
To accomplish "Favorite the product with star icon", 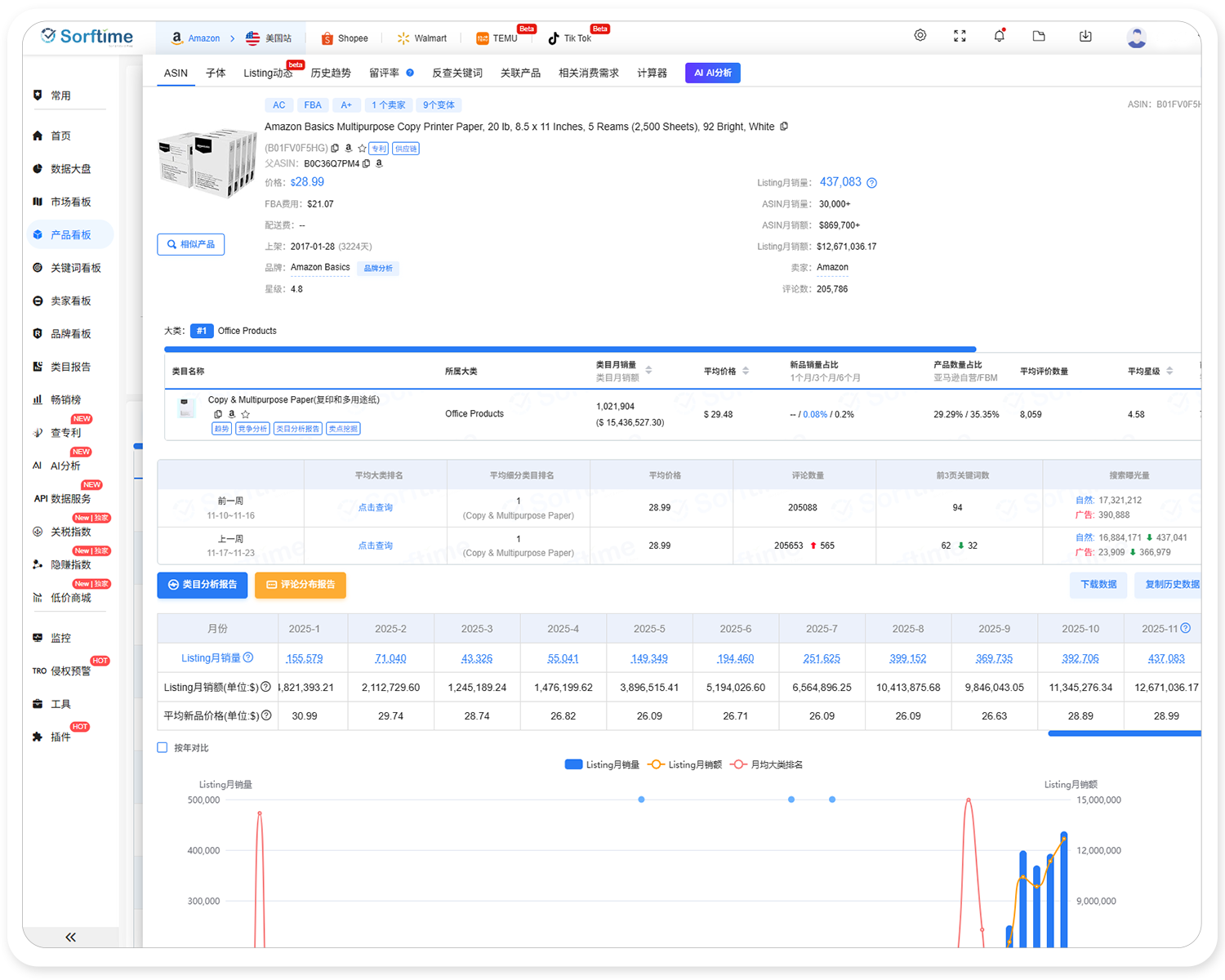I will tap(362, 149).
